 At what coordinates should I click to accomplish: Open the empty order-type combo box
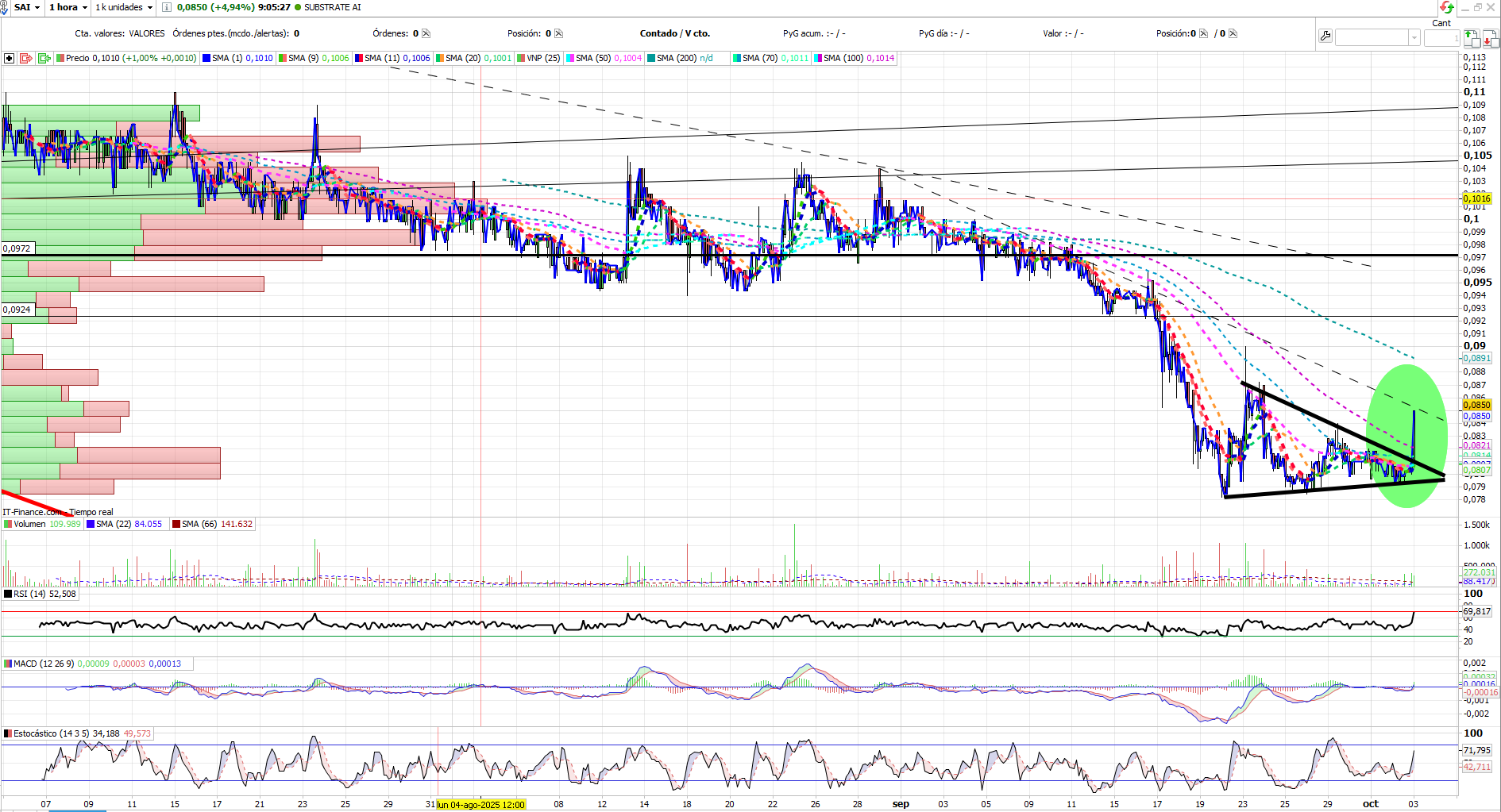coord(1377,37)
